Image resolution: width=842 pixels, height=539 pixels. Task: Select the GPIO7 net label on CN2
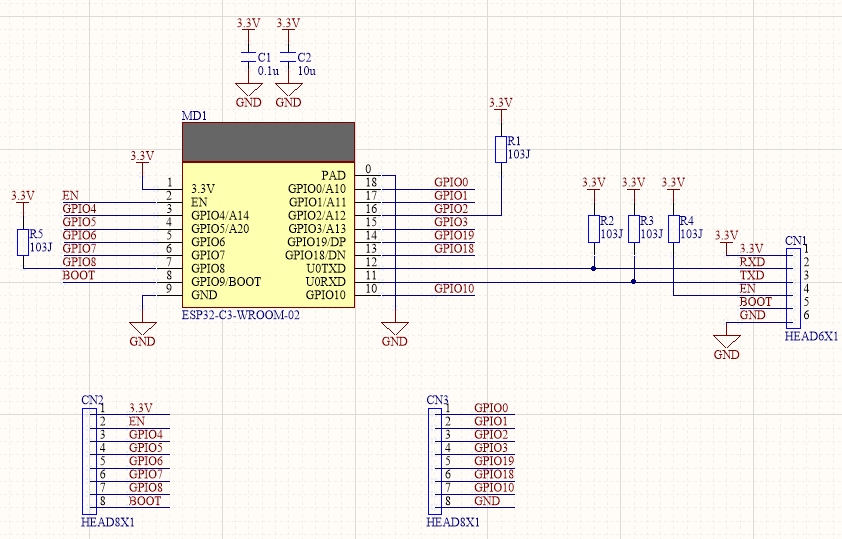[x=146, y=475]
